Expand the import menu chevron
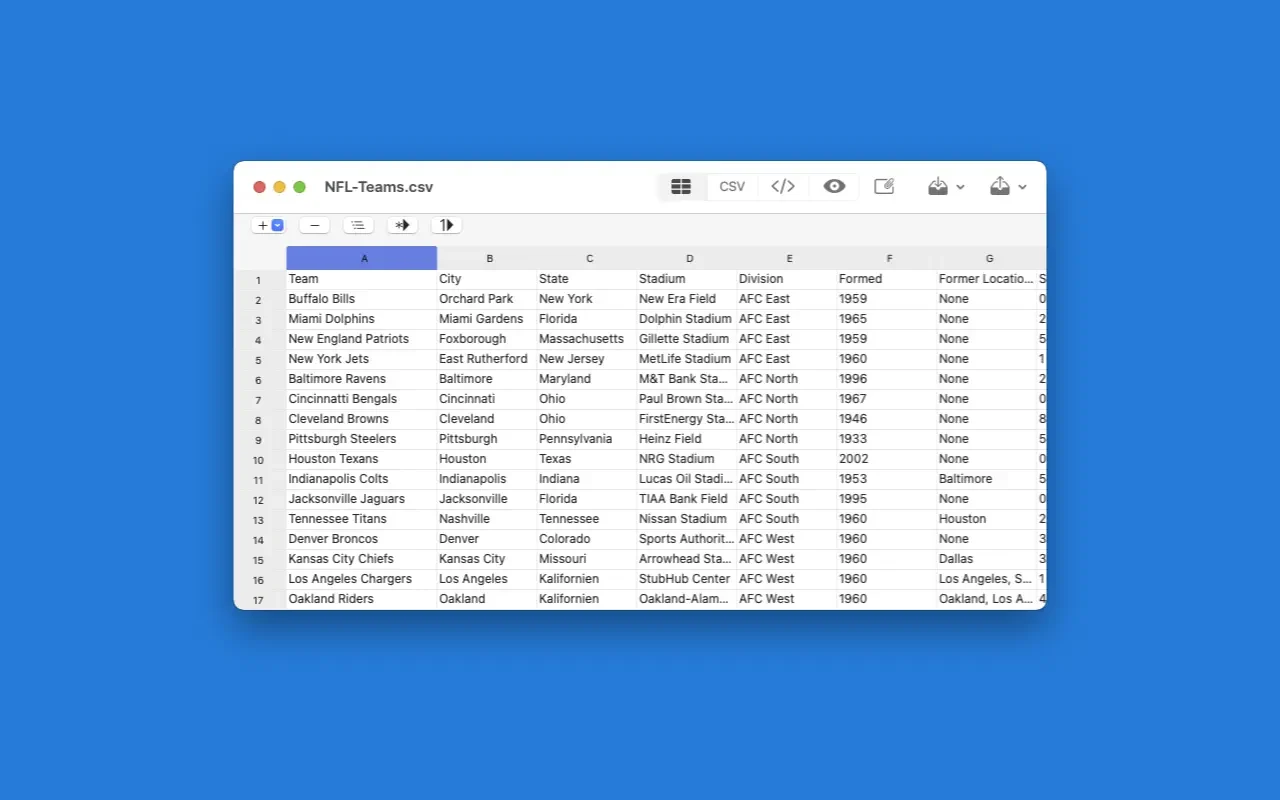 pos(961,187)
